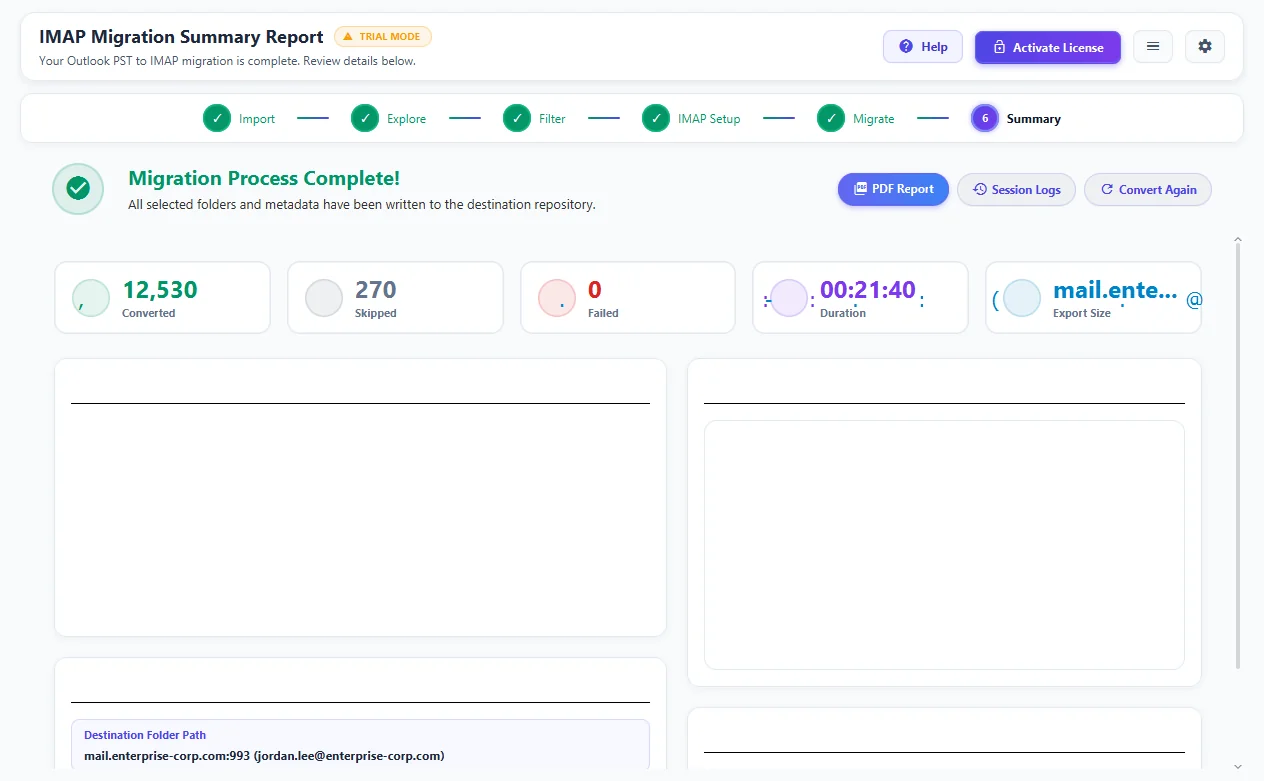Click the large green success checkmark icon

tap(78, 188)
